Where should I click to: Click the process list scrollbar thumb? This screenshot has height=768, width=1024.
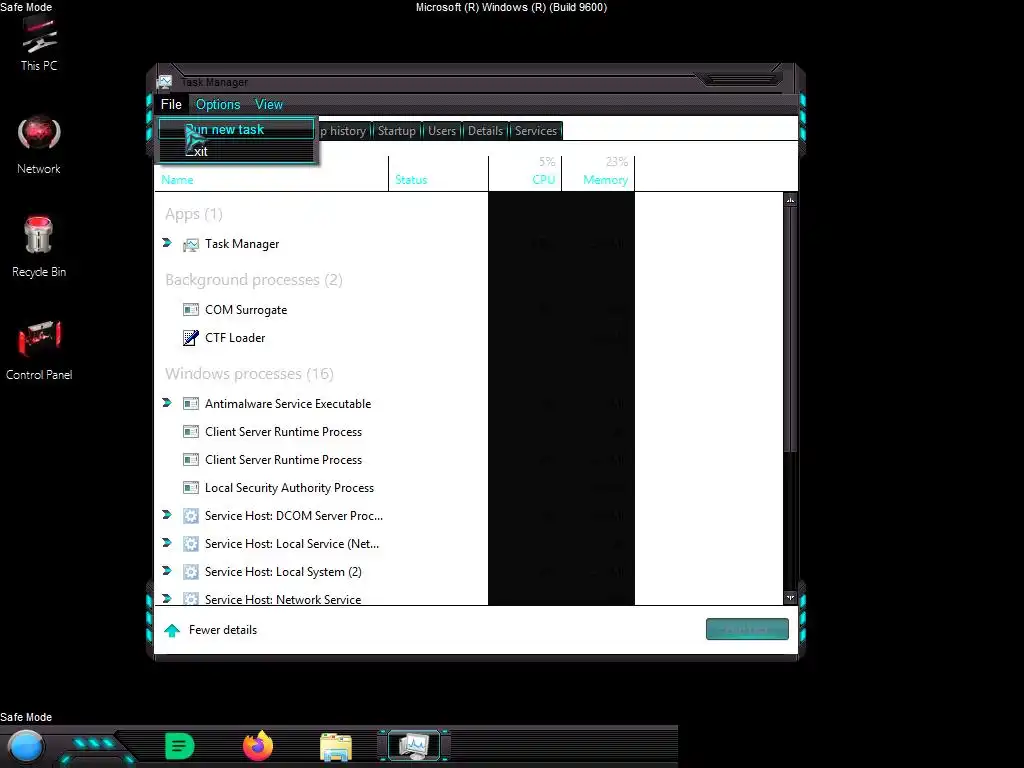click(x=790, y=330)
